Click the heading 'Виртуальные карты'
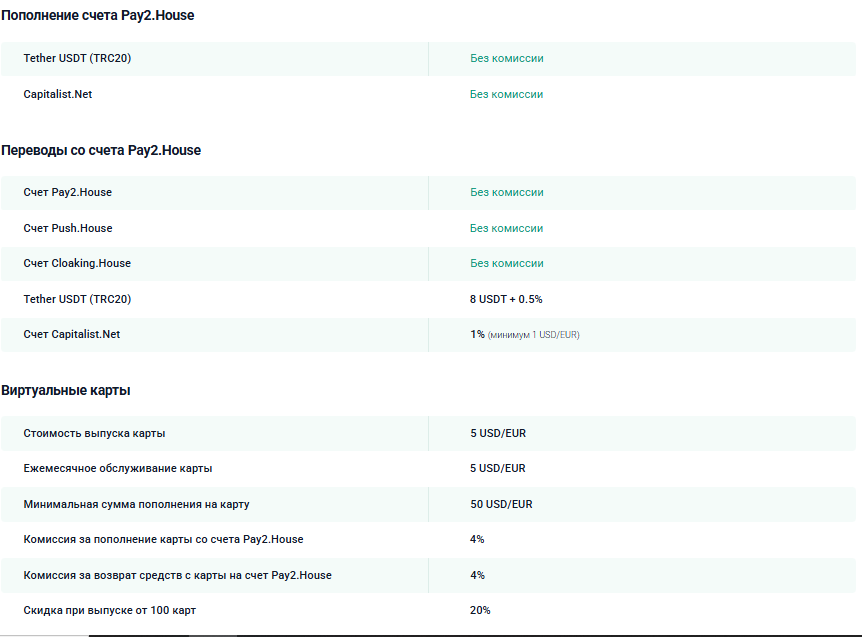The height and width of the screenshot is (637, 862). [x=65, y=390]
